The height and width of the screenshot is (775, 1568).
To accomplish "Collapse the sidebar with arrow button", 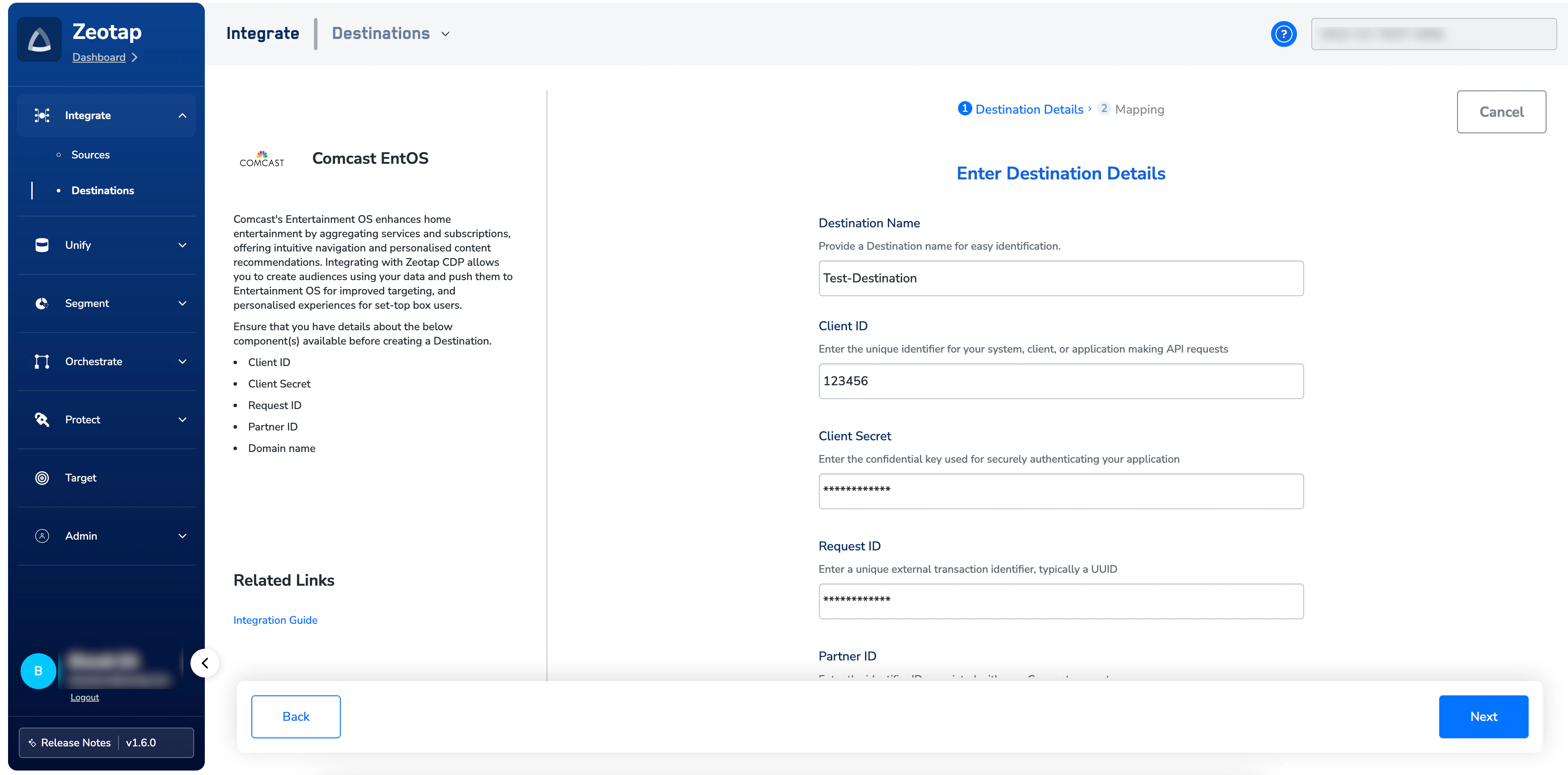I will point(205,663).
